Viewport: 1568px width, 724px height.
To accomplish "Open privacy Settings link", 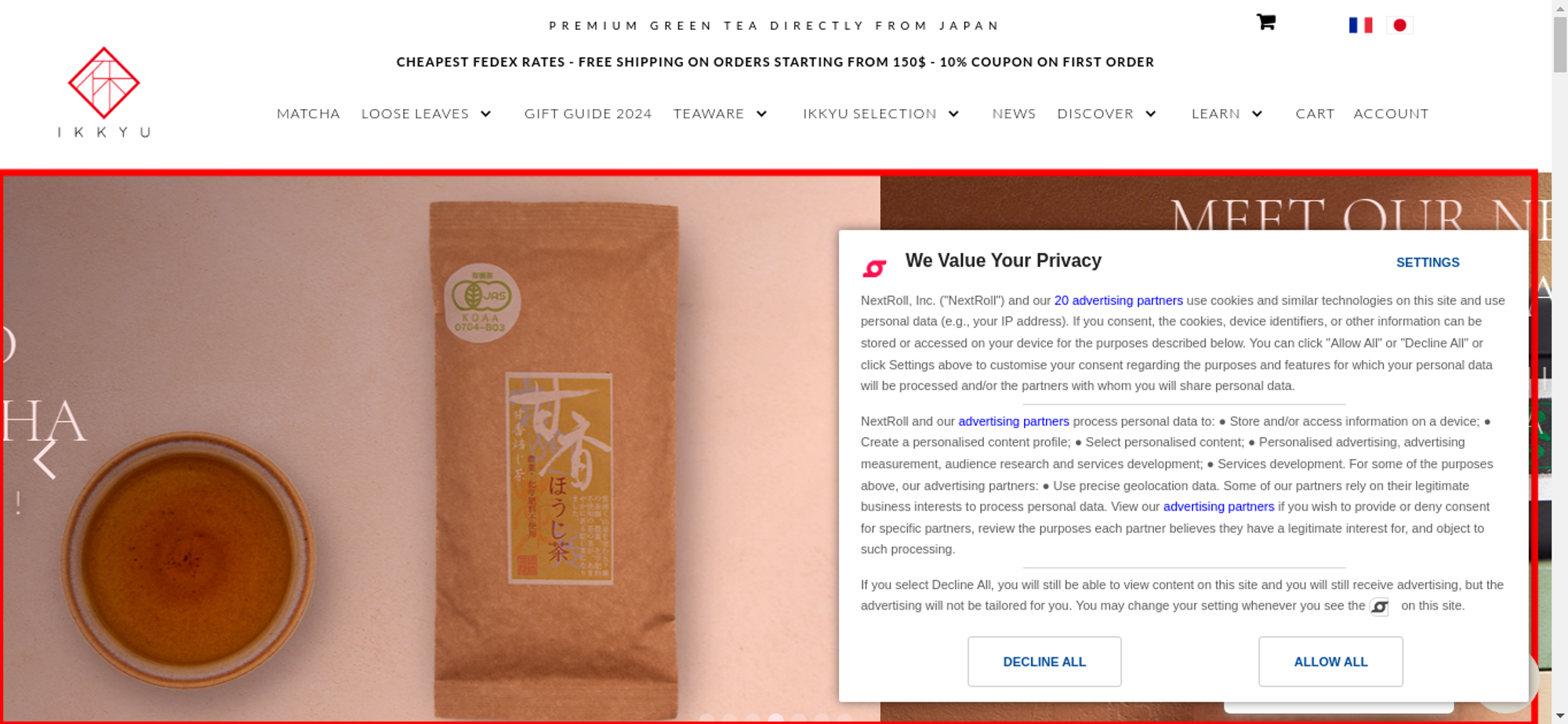I will (x=1428, y=263).
